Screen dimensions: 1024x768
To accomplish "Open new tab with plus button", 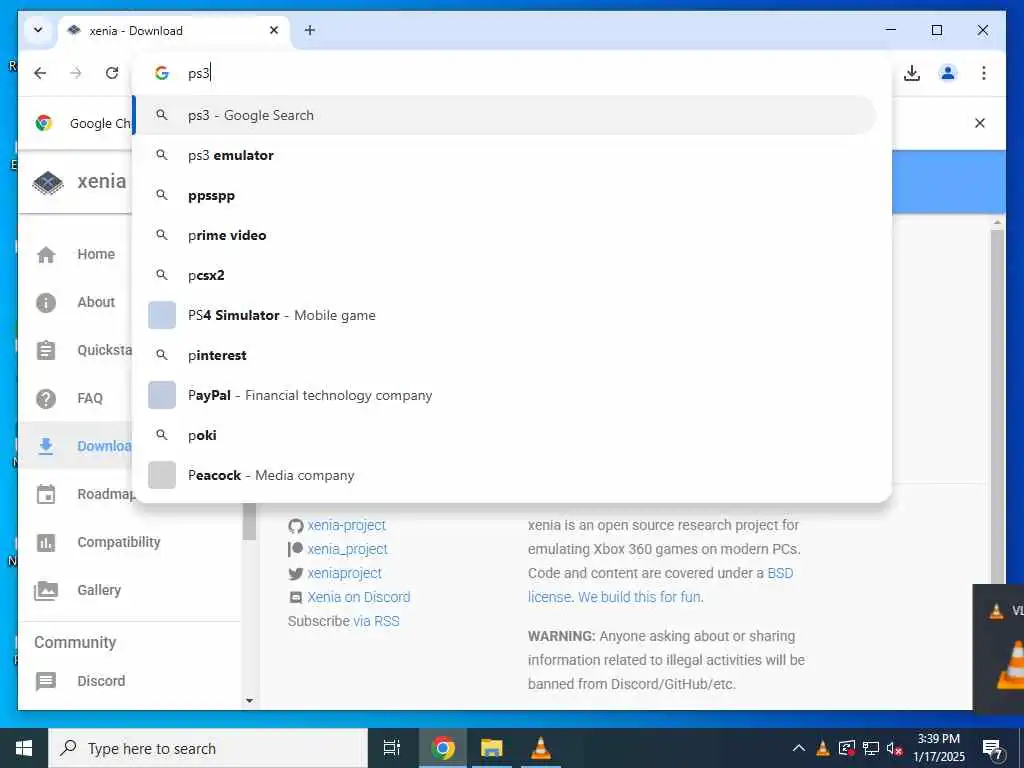I will click(x=310, y=30).
